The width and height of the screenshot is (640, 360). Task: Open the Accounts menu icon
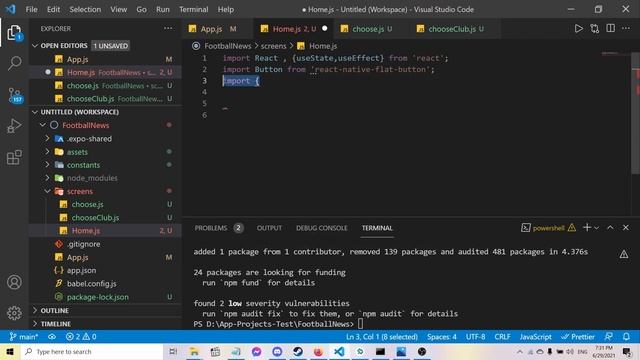[x=14, y=282]
